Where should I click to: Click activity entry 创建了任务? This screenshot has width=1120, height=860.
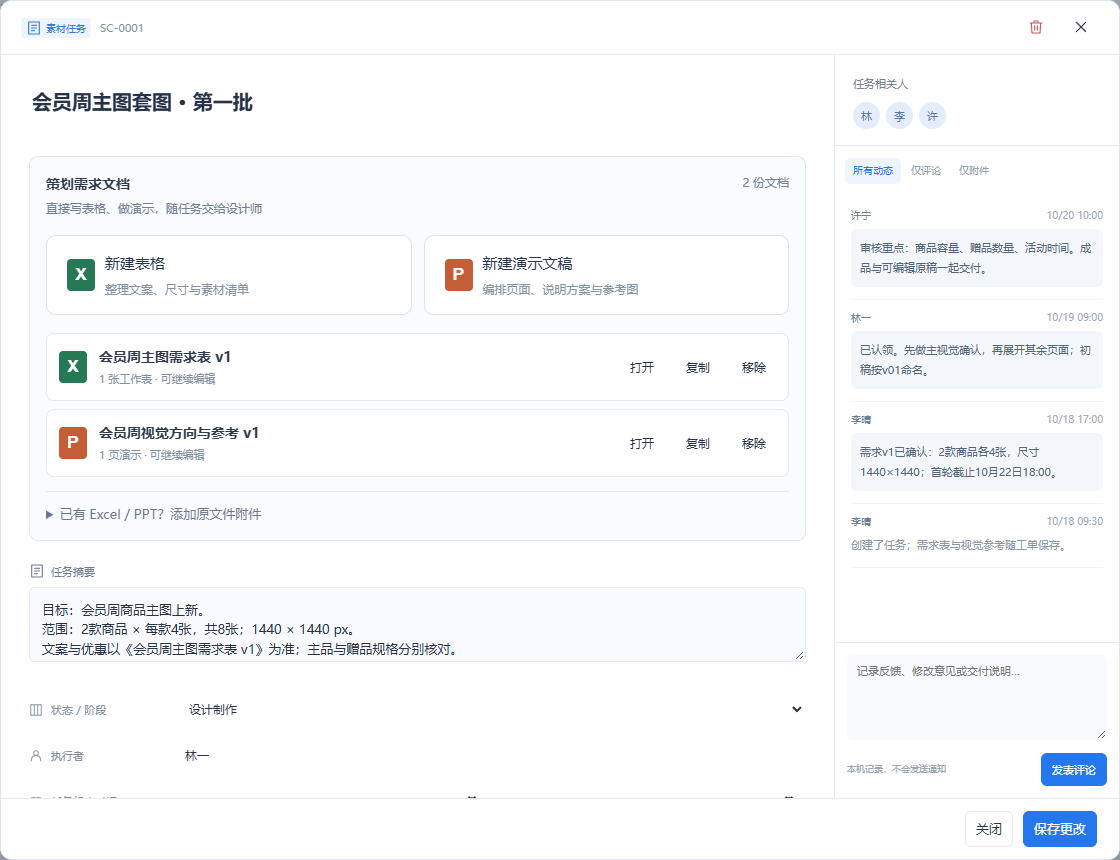coord(960,545)
